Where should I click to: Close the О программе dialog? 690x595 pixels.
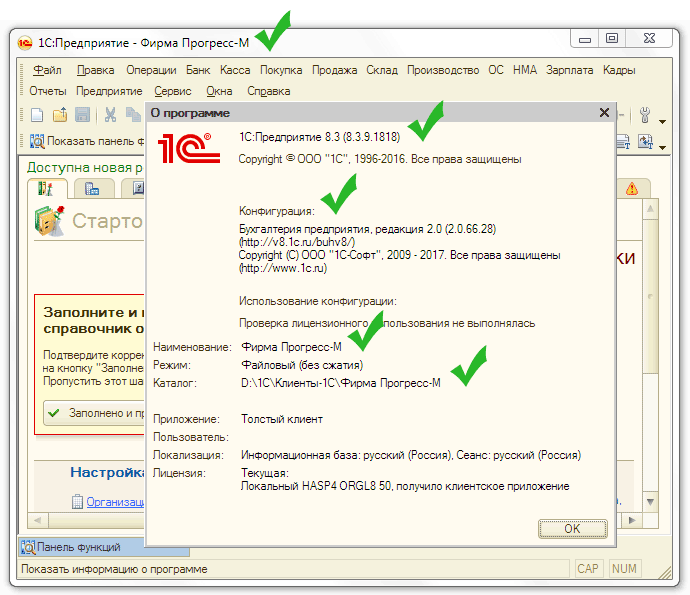(x=604, y=113)
